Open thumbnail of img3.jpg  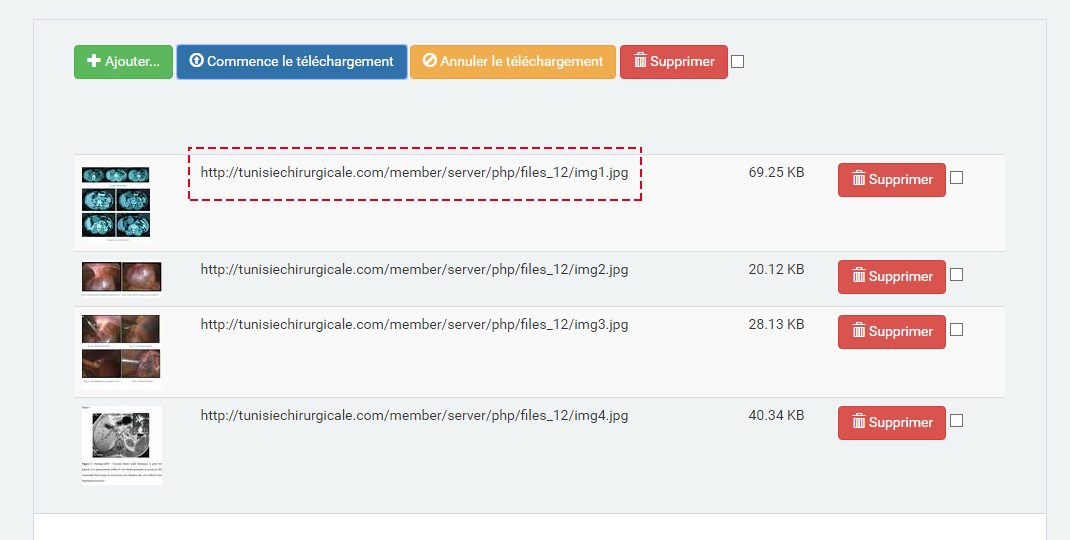click(x=121, y=352)
